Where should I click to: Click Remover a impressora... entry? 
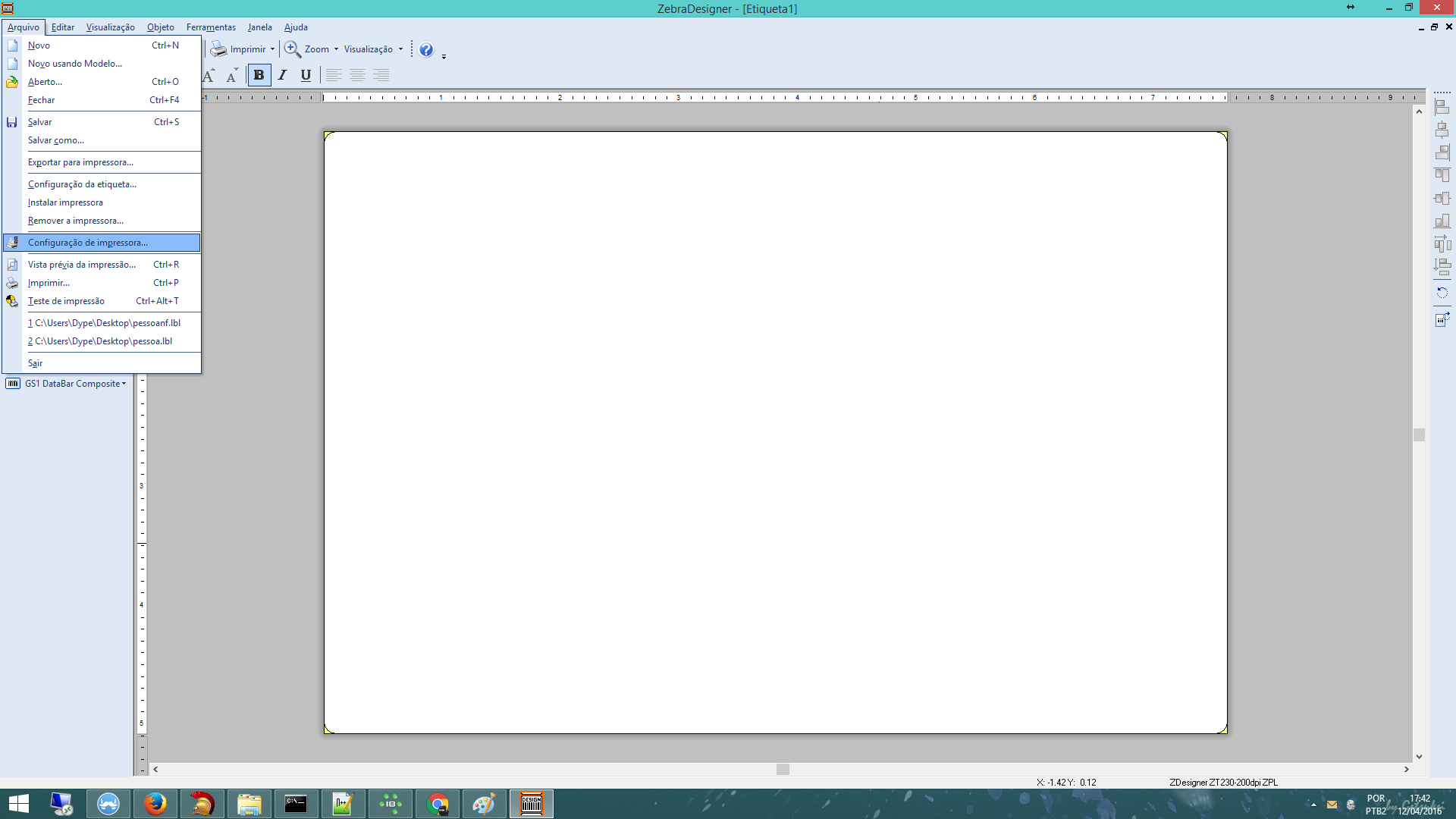102,221
